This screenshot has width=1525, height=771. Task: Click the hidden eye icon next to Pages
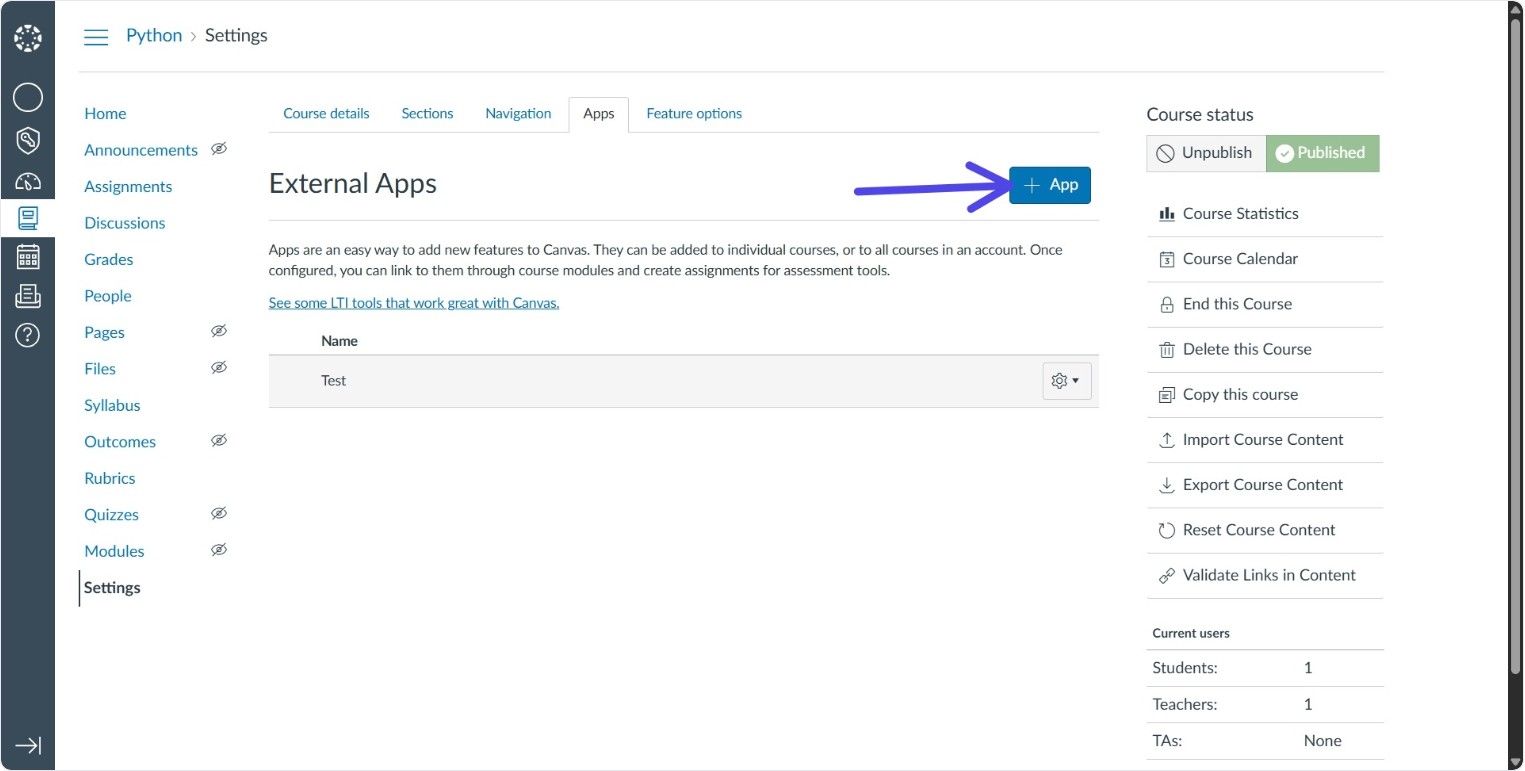click(x=219, y=331)
